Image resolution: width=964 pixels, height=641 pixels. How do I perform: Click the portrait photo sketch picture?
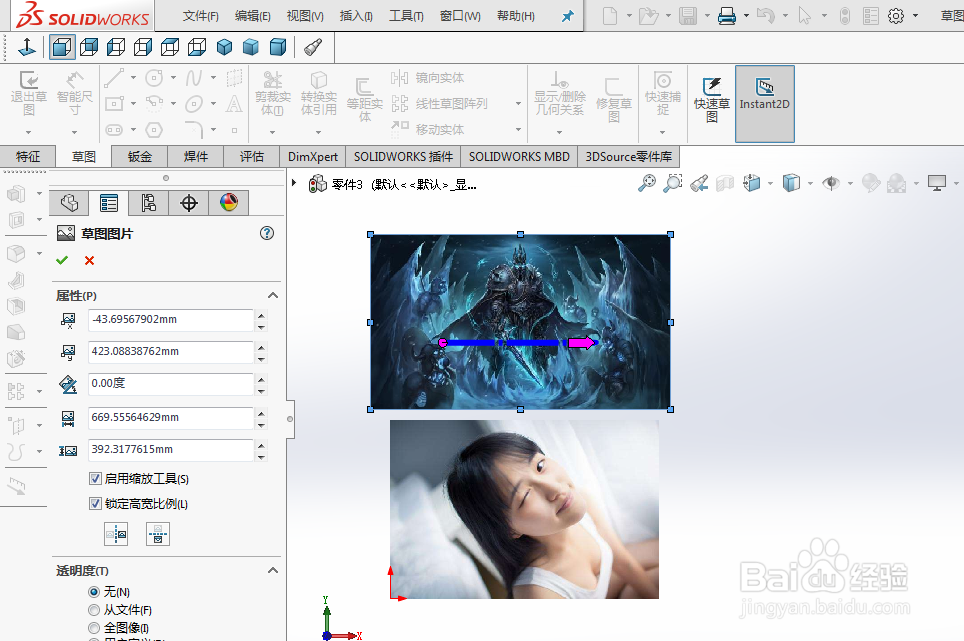point(524,509)
